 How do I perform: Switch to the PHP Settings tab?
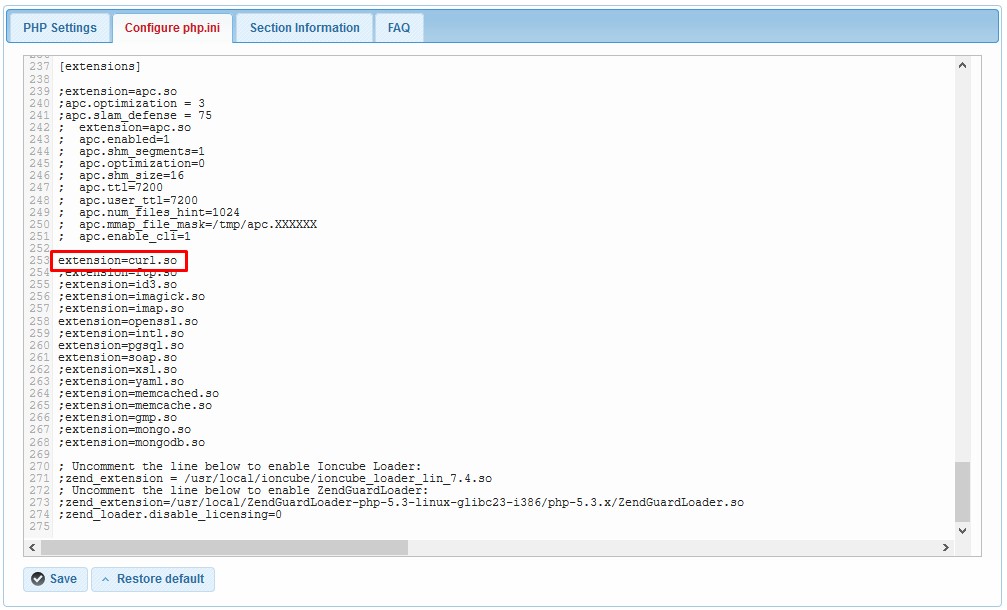coord(59,27)
